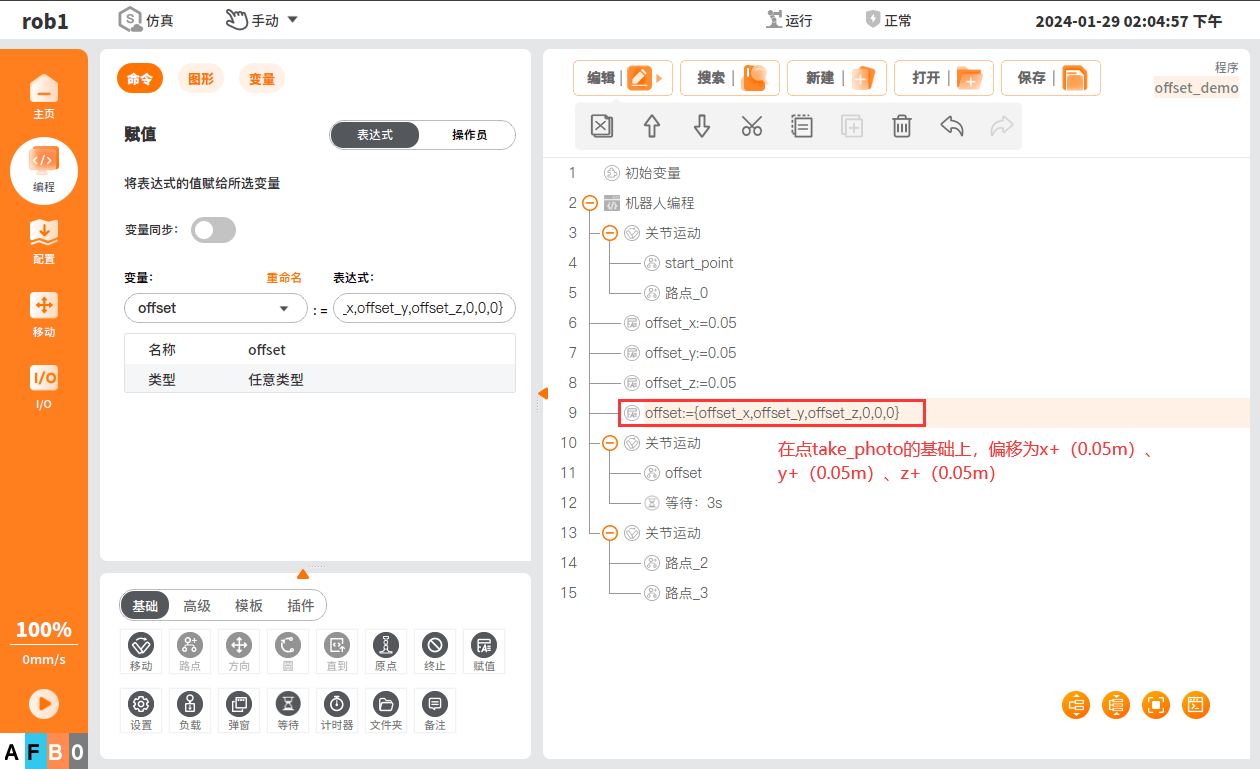Screen dimensions: 1260x769
Task: Click the undo arrow icon
Action: (951, 126)
